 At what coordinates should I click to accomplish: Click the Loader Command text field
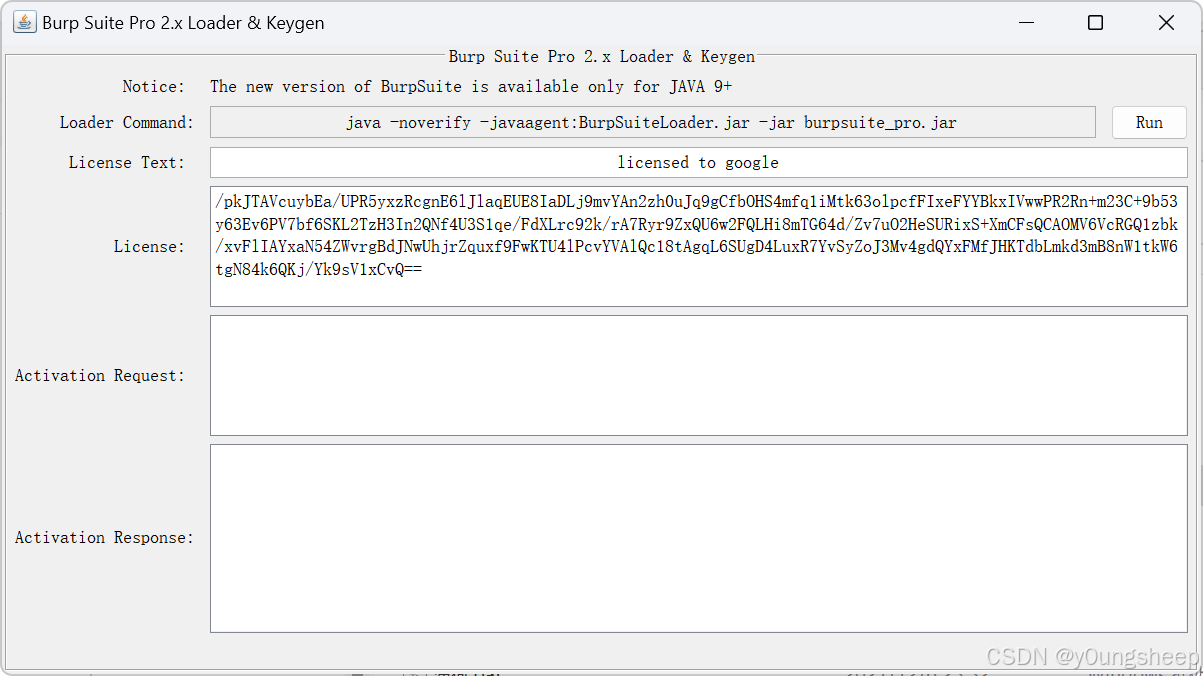coord(653,122)
